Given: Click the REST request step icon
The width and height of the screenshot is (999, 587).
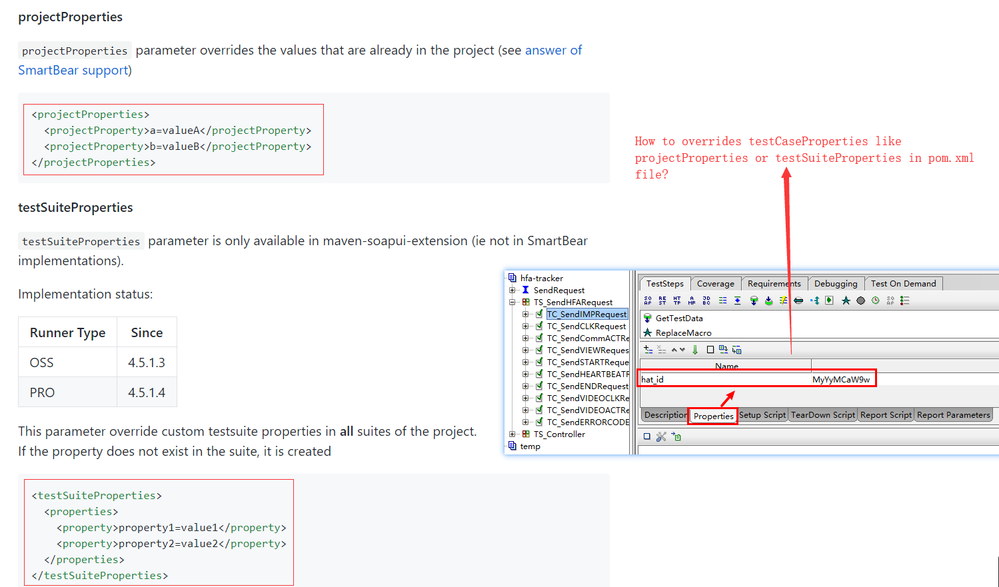Looking at the screenshot, I should [x=664, y=301].
